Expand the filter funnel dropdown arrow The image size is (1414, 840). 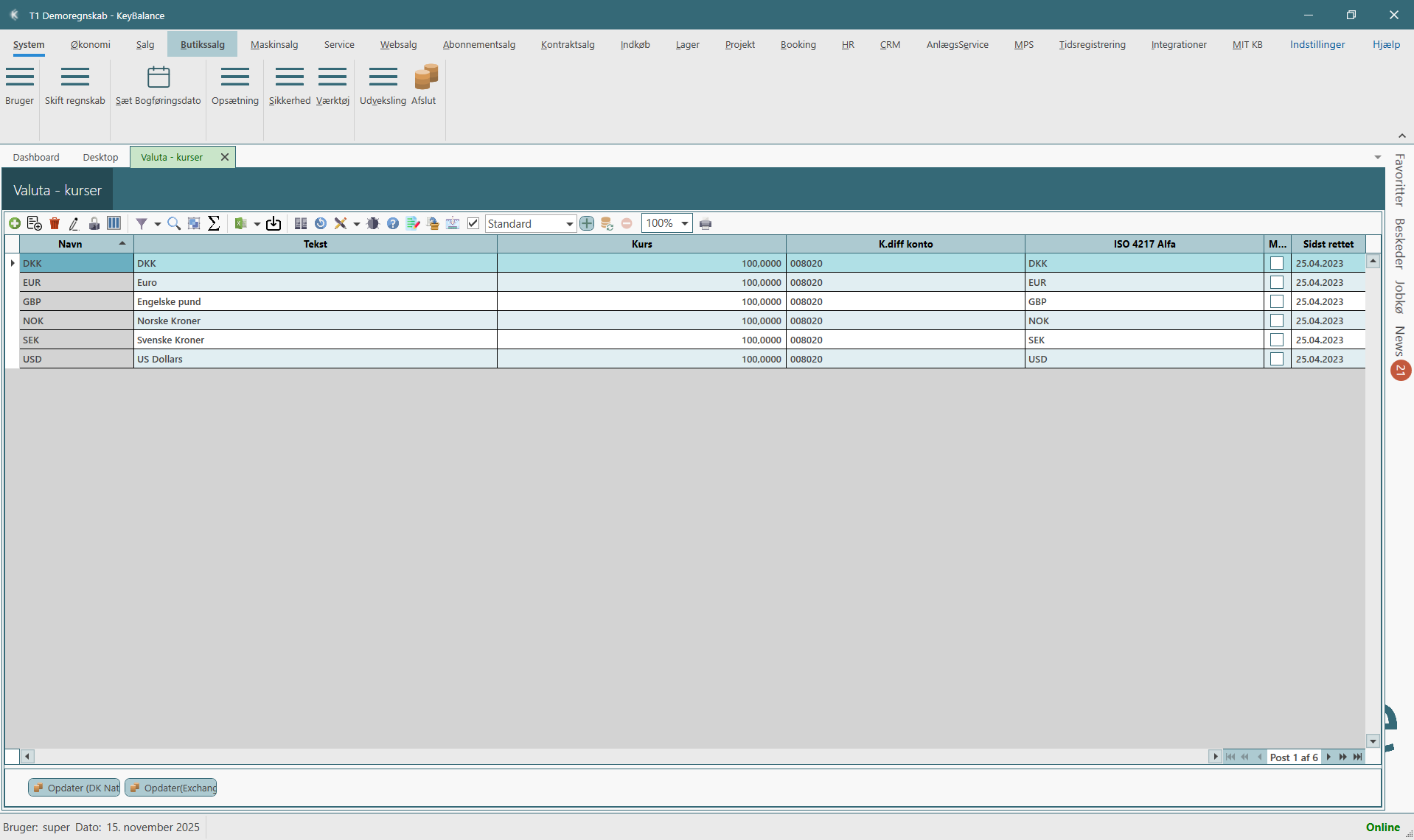pos(157,224)
